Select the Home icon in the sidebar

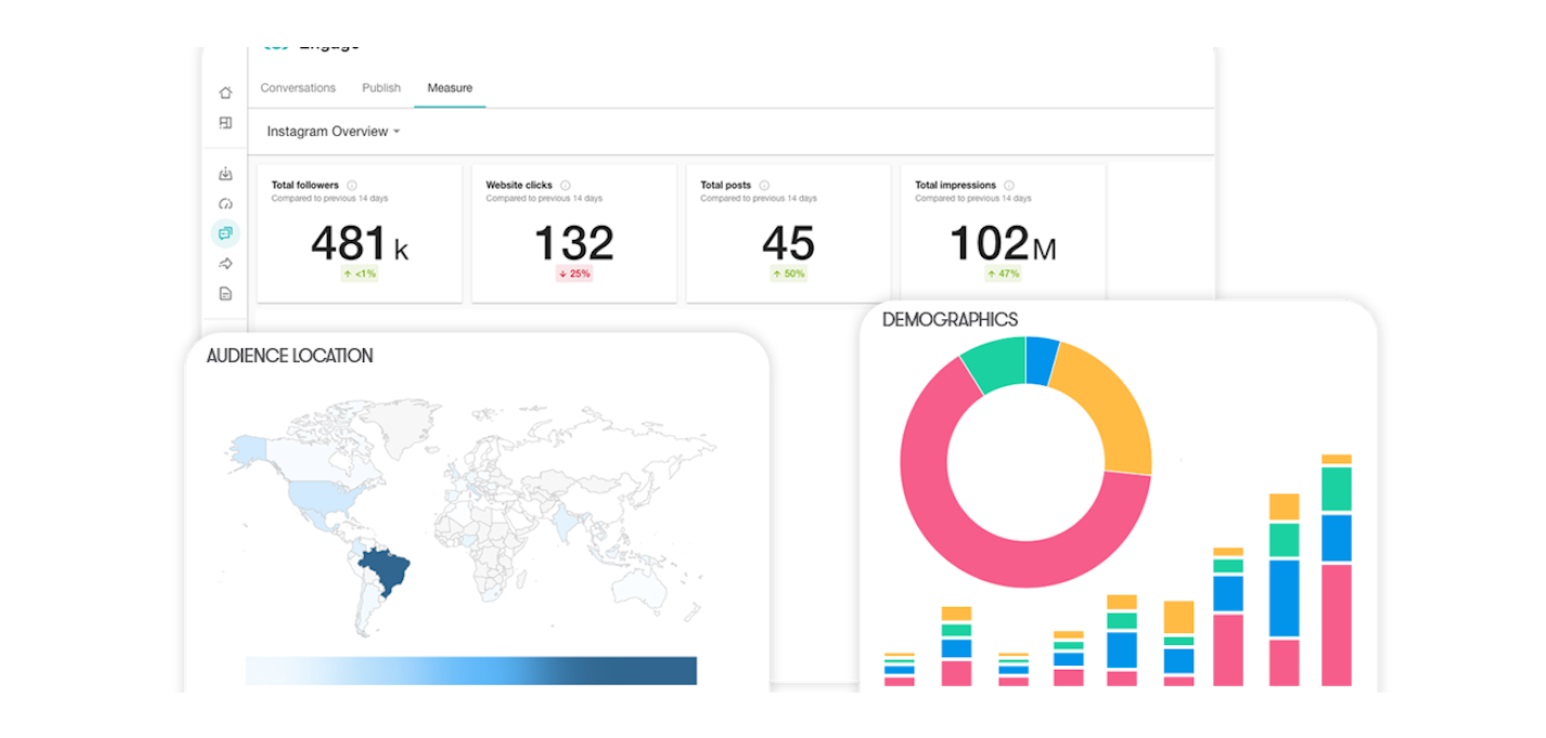click(x=226, y=94)
